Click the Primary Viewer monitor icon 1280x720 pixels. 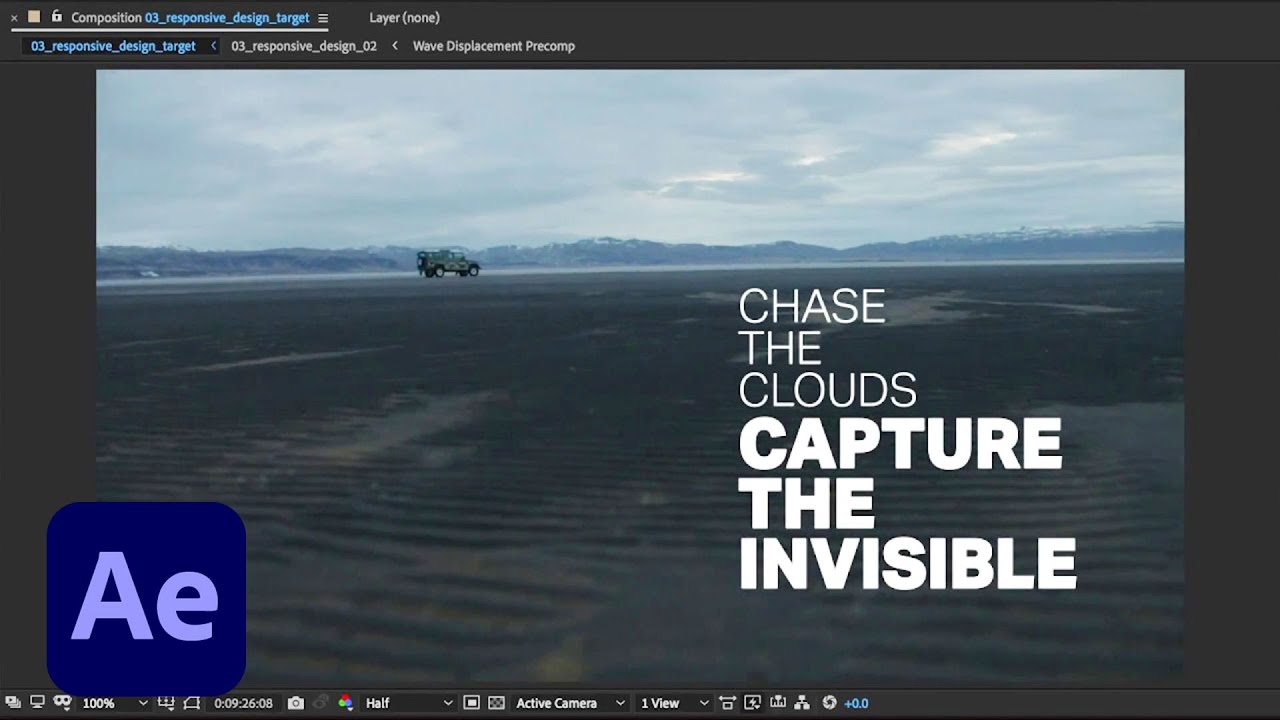pyautogui.click(x=37, y=703)
